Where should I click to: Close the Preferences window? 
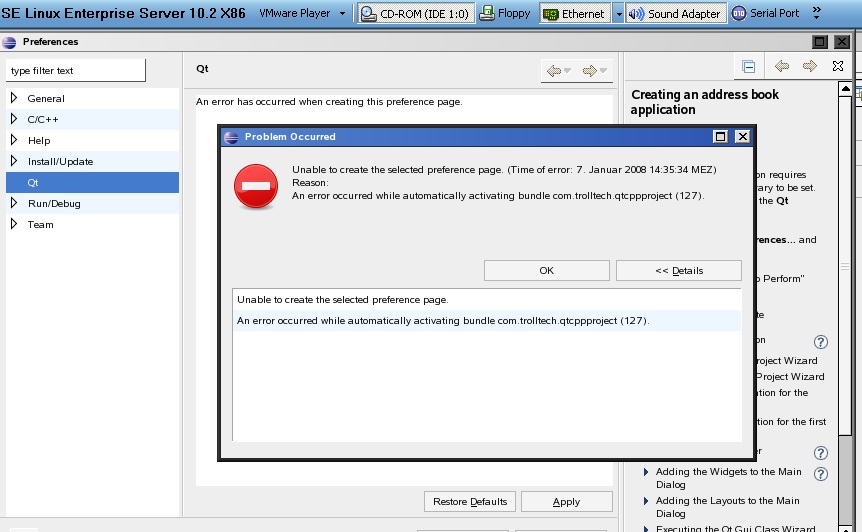[x=842, y=42]
